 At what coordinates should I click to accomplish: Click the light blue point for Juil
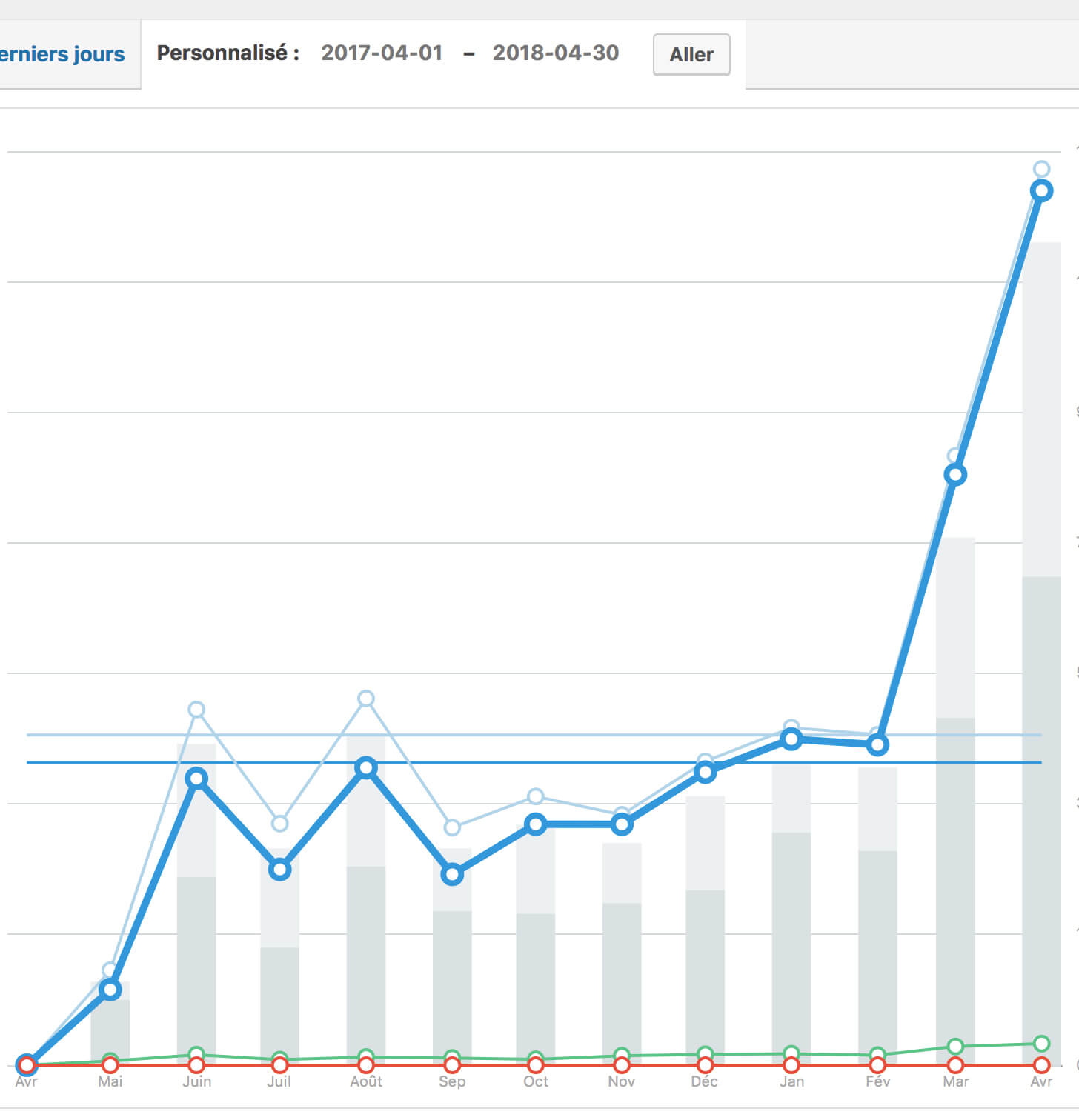[279, 824]
